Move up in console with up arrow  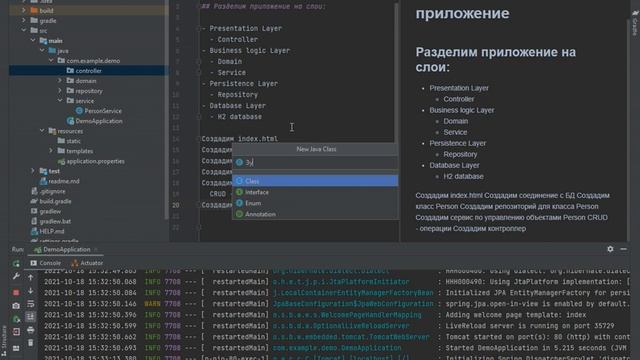pyautogui.click(x=31, y=278)
